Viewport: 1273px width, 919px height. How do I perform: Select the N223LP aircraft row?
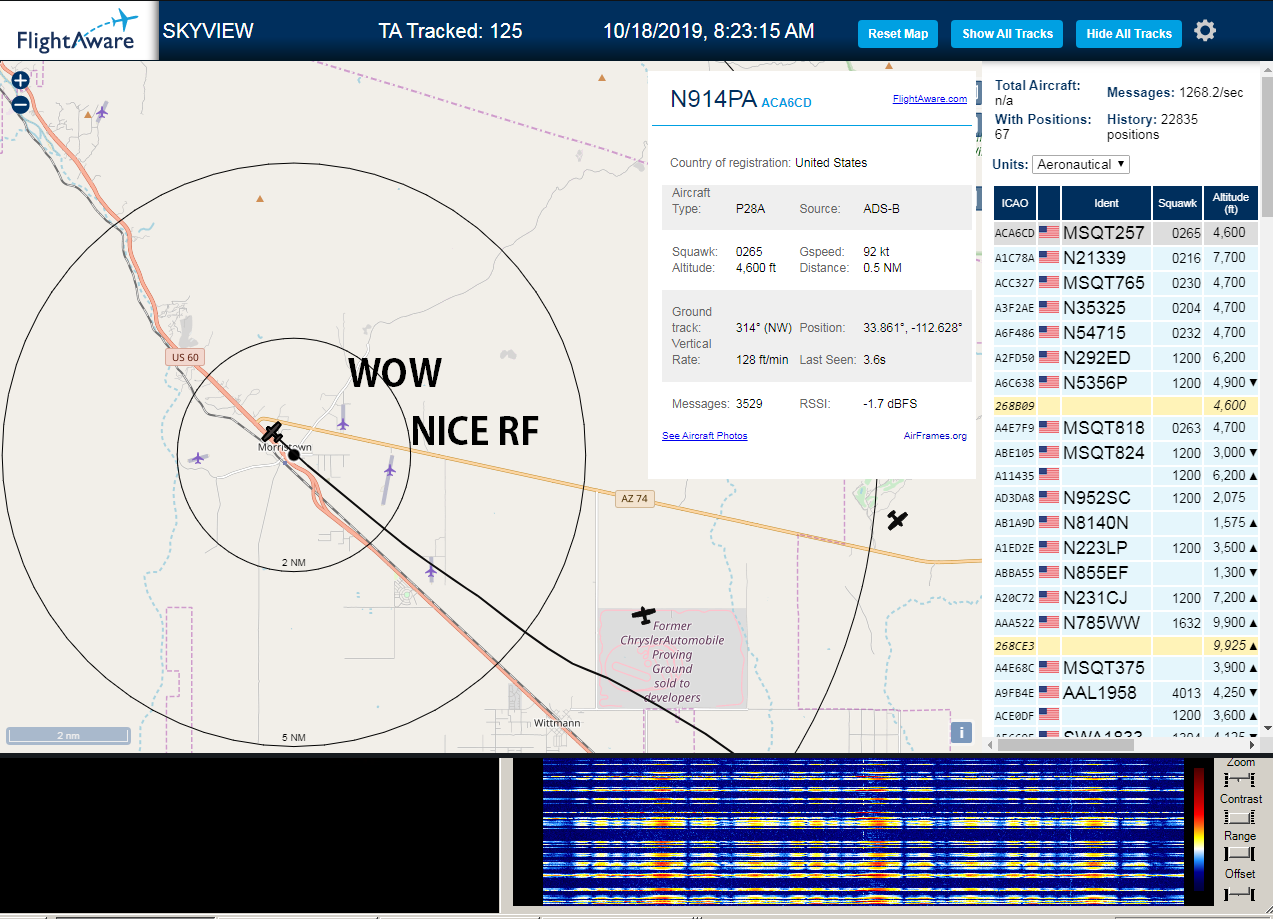click(1126, 548)
